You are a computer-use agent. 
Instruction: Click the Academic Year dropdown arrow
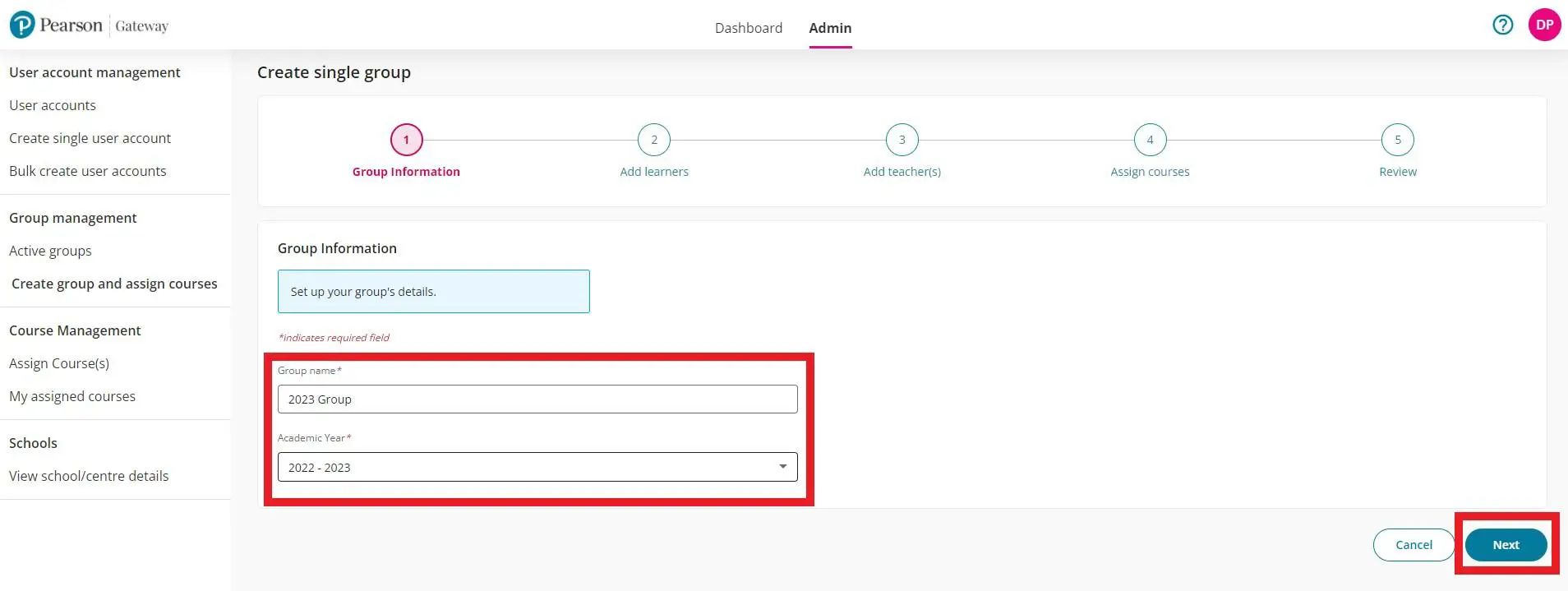coord(782,467)
